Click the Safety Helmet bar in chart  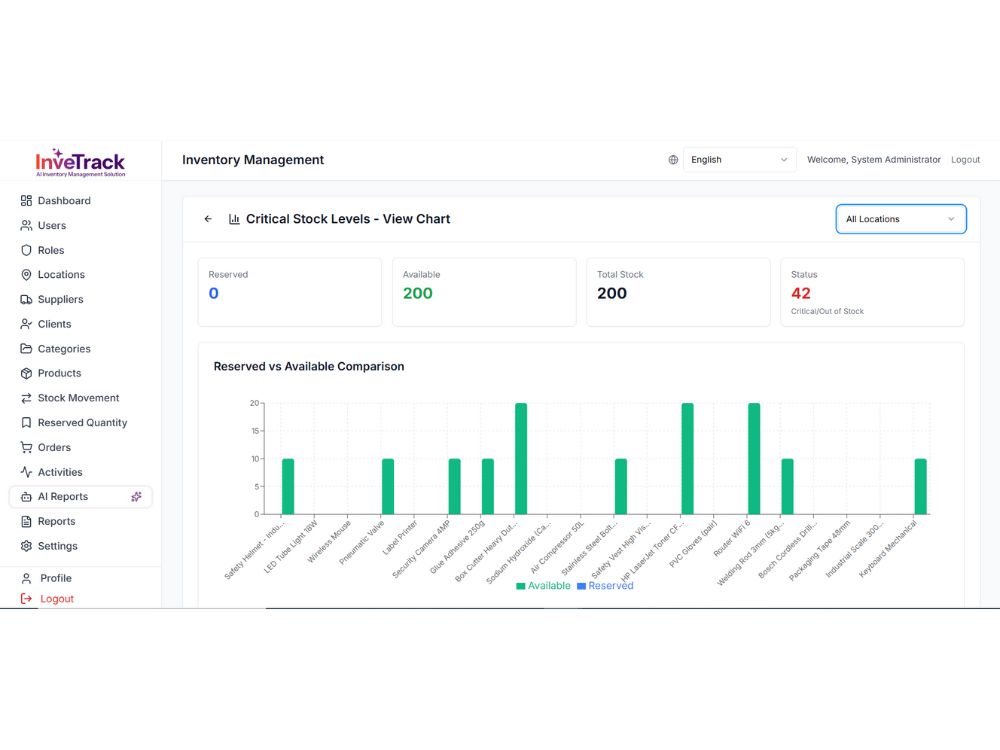click(288, 487)
